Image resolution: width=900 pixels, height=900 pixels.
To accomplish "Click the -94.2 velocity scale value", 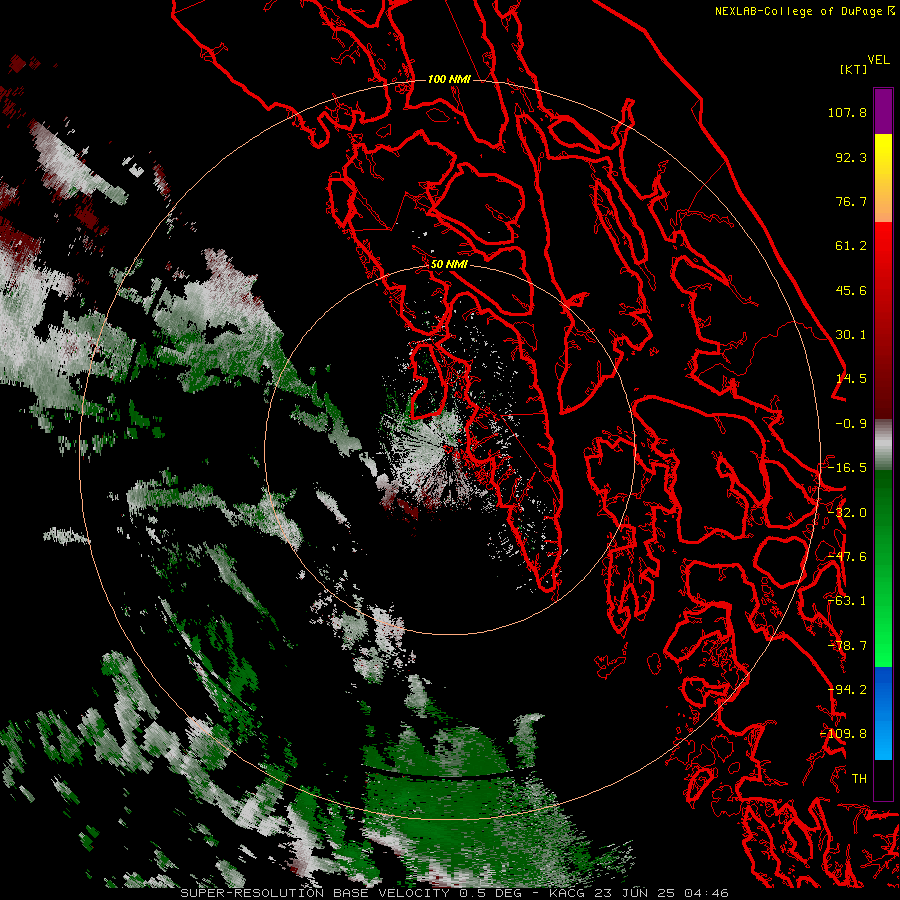I will [847, 690].
